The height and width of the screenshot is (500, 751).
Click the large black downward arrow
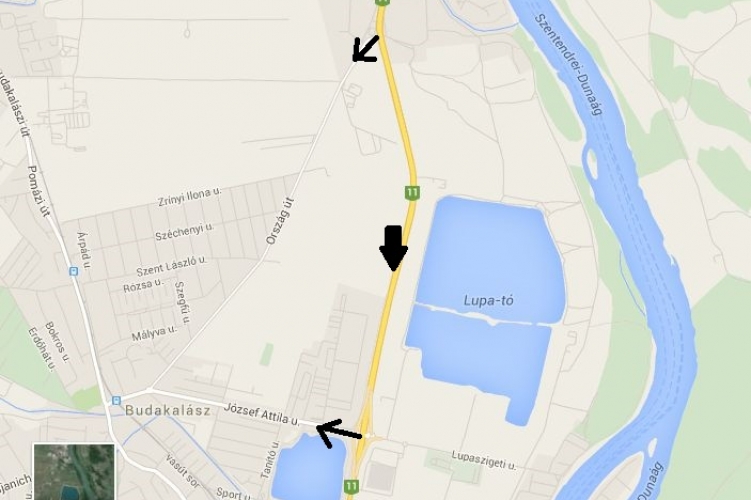click(x=393, y=248)
